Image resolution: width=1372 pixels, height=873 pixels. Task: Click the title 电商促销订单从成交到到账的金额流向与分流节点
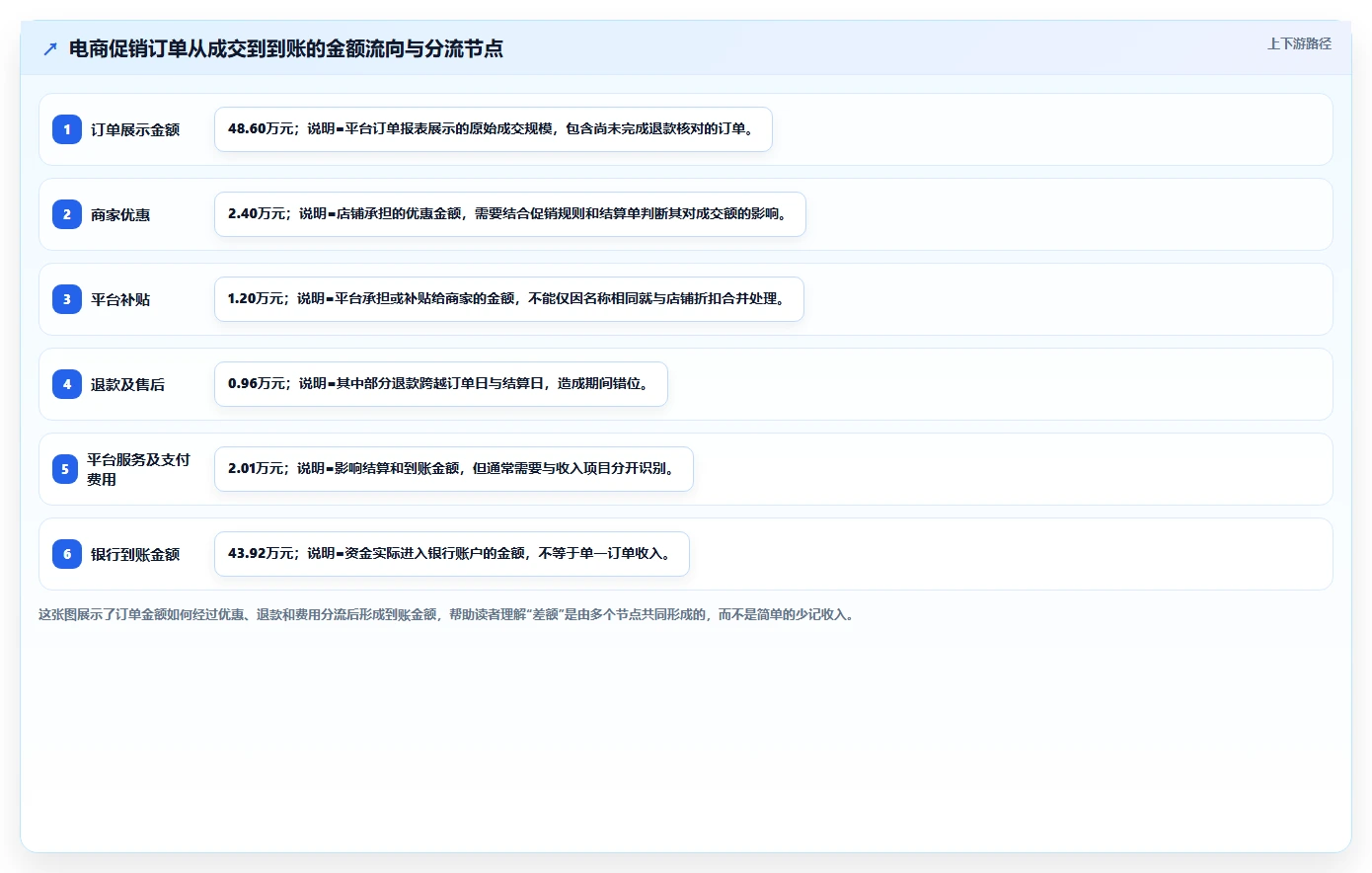pyautogui.click(x=286, y=48)
